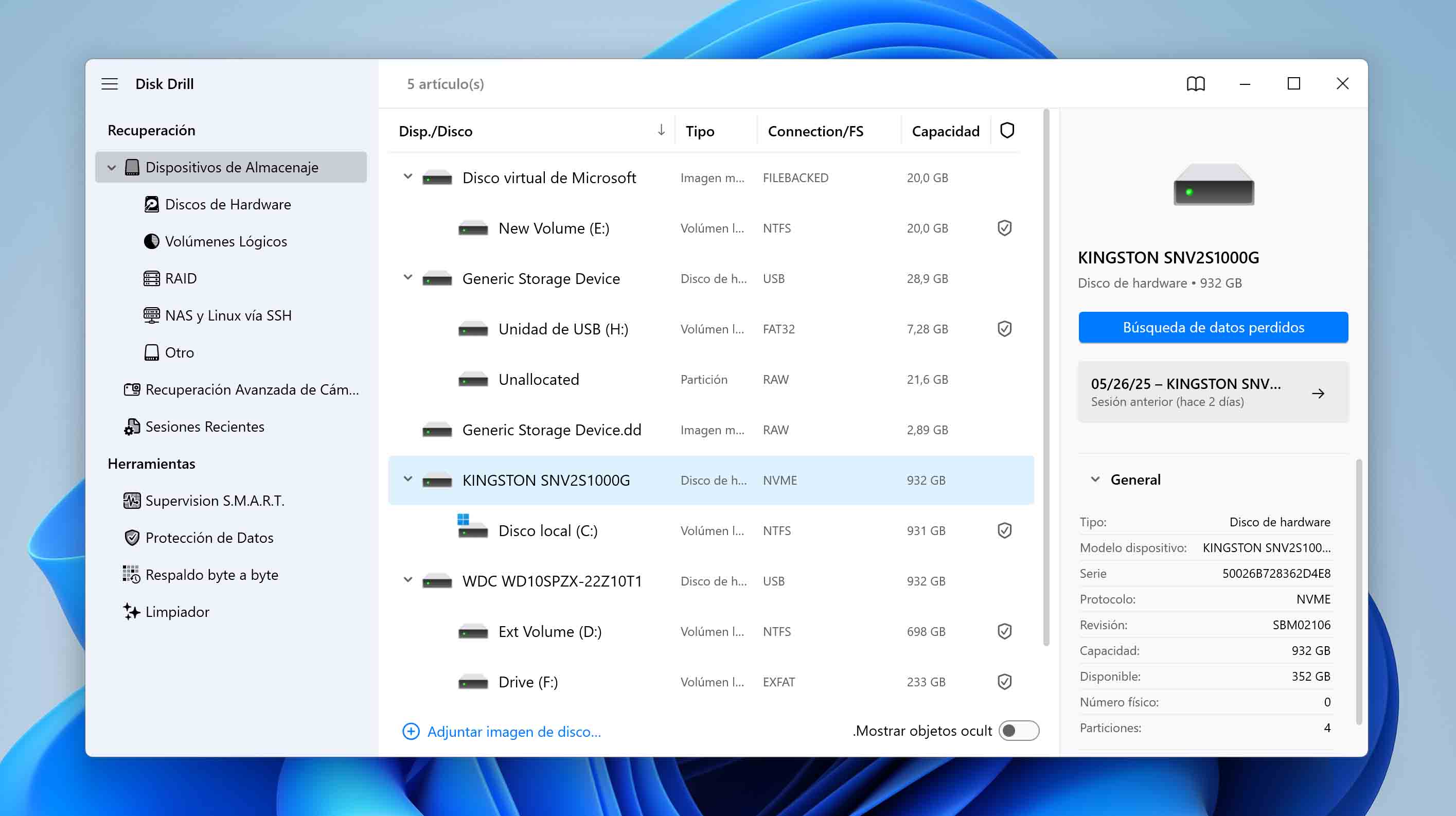Collapse KINGSTON SNV2S1000G row chevron
1456x816 pixels.
407,479
